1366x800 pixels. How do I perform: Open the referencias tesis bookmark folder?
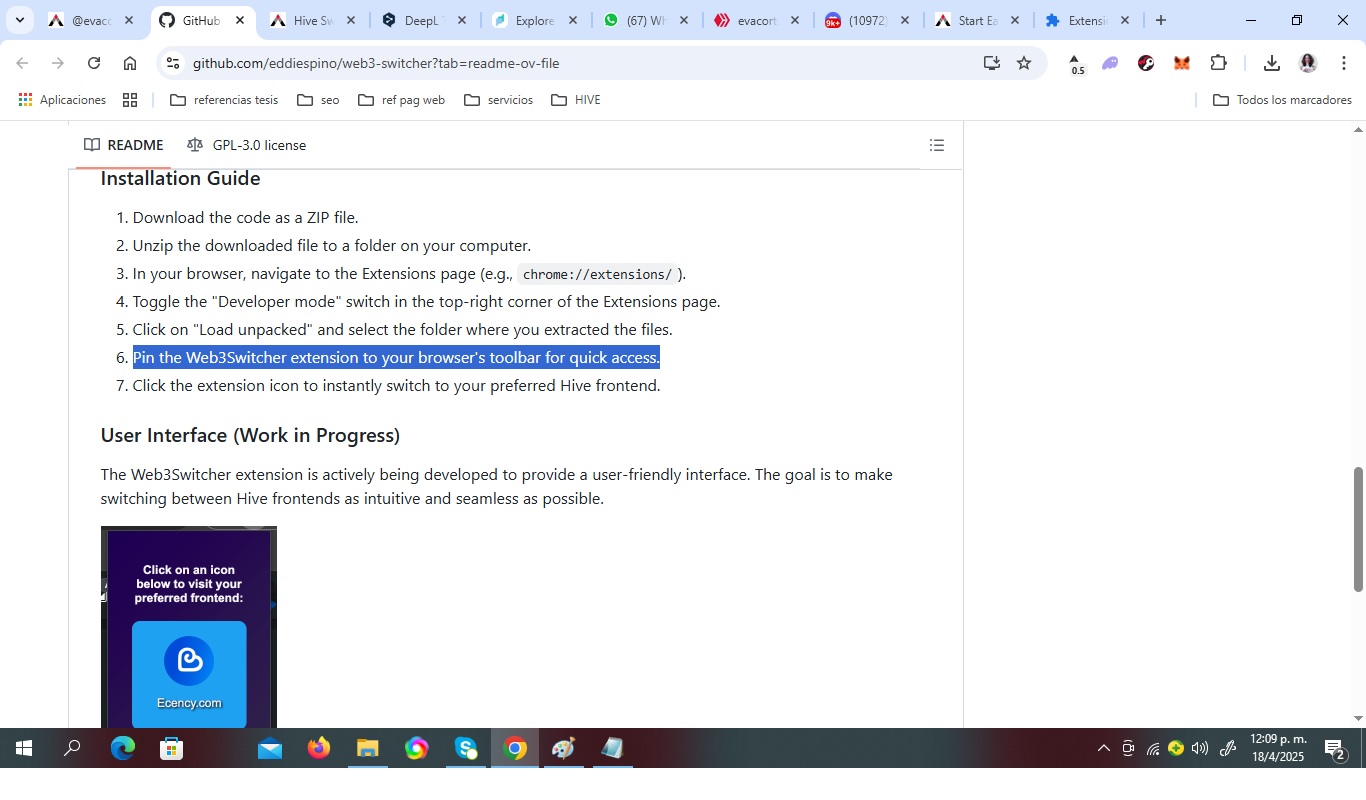coord(224,100)
